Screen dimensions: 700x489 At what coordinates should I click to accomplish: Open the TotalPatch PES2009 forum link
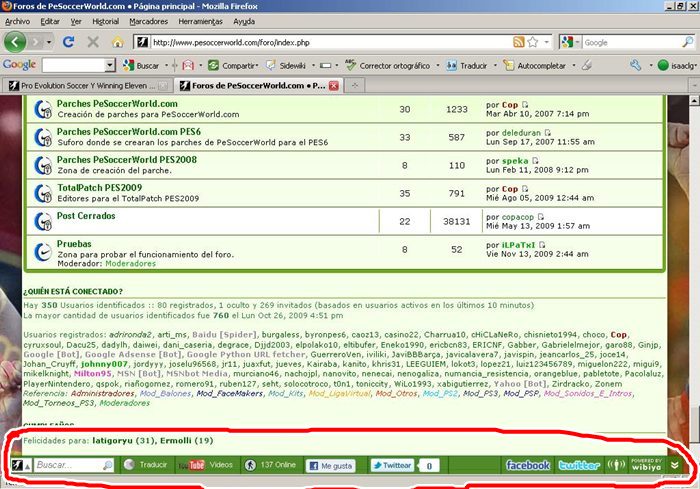(x=99, y=188)
